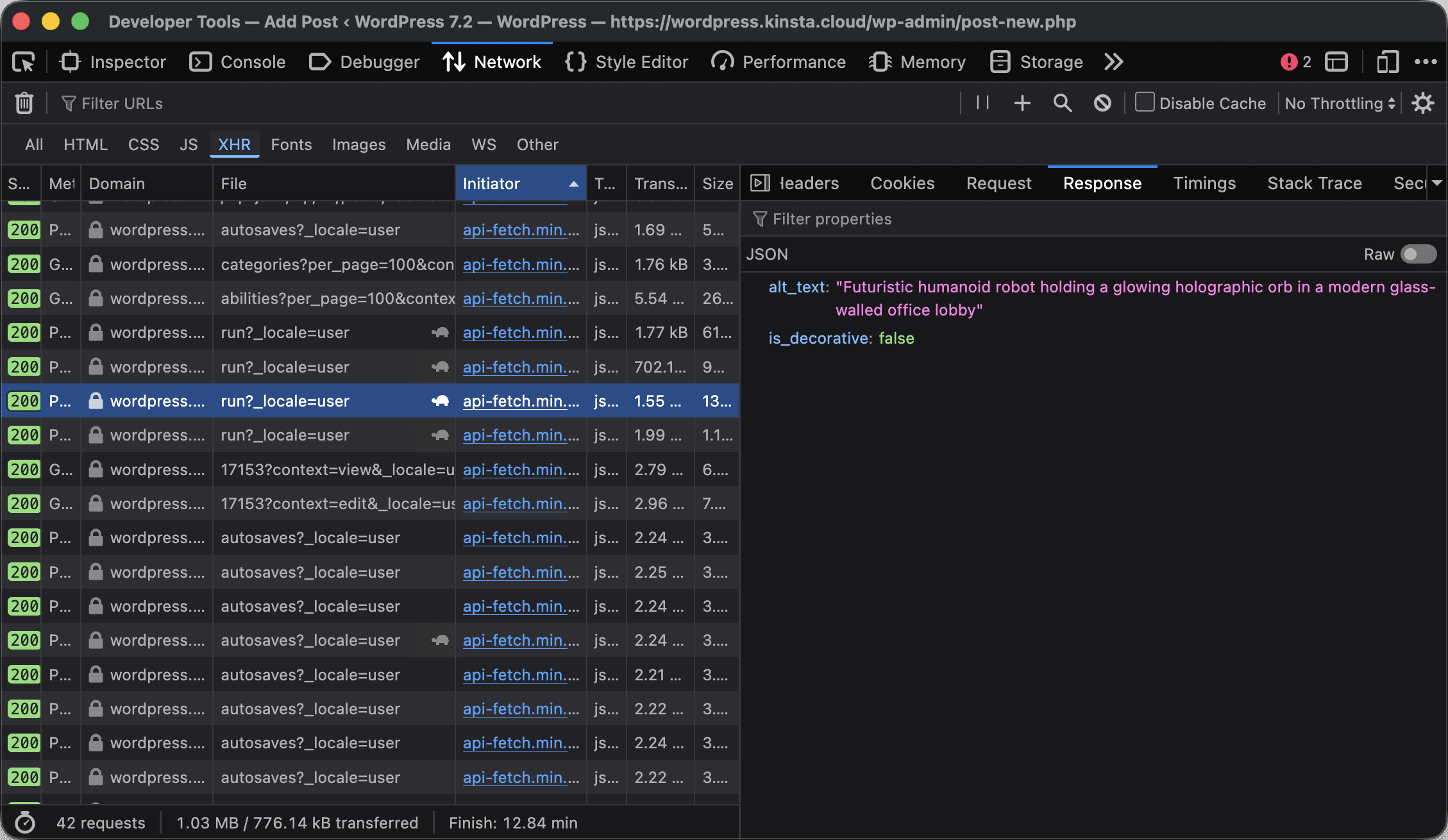The image size is (1448, 840).
Task: Collapse the JSON section header
Action: click(767, 255)
